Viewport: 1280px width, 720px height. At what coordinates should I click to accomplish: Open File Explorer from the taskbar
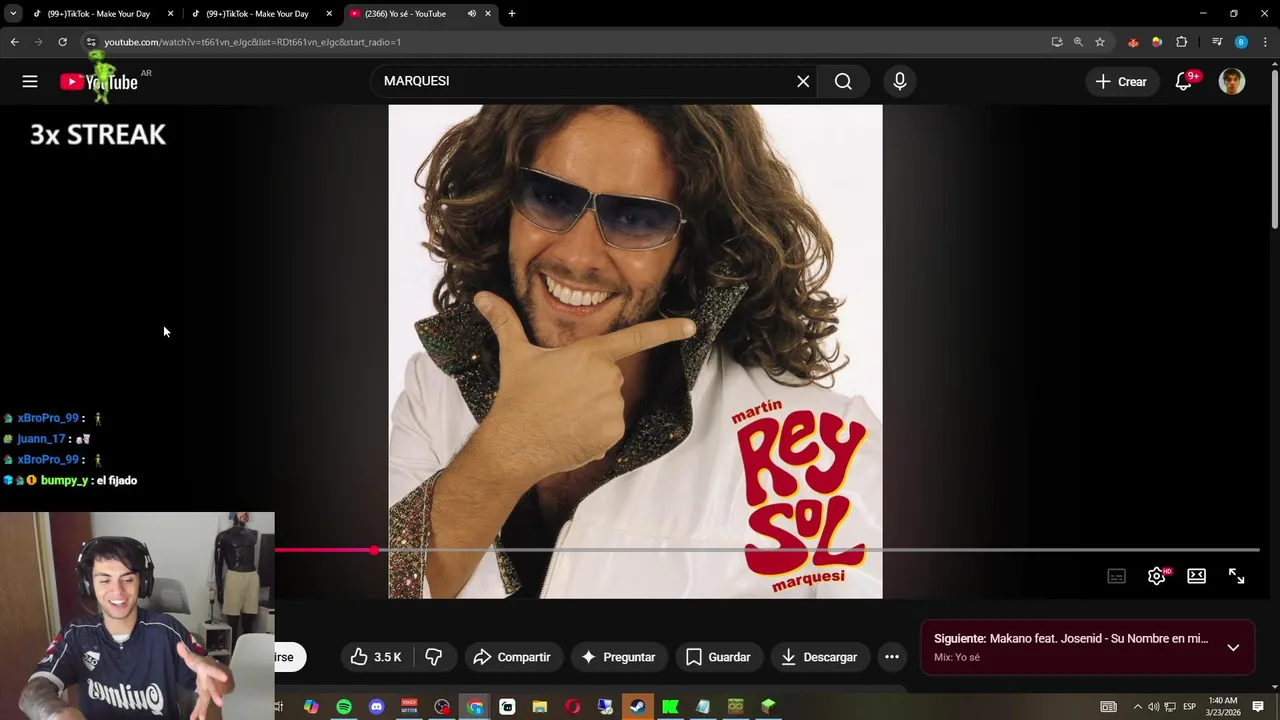(539, 707)
